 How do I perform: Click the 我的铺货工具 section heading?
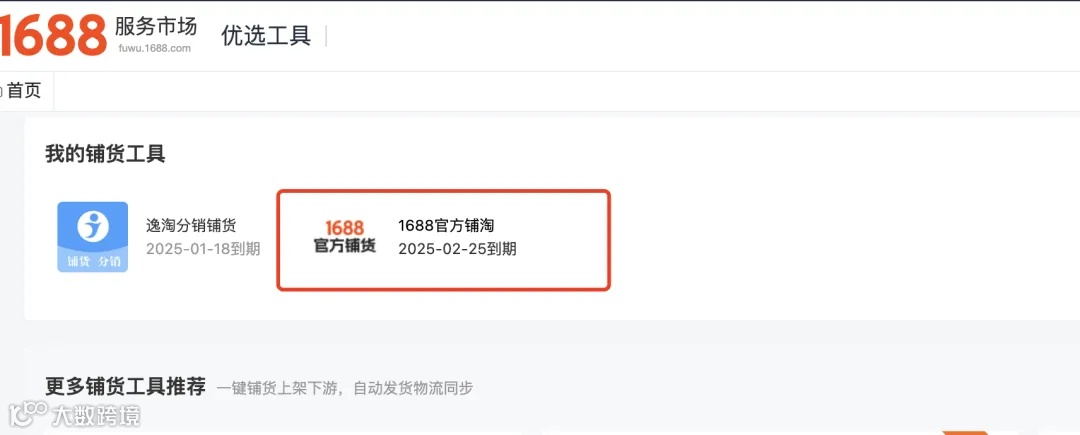[105, 153]
